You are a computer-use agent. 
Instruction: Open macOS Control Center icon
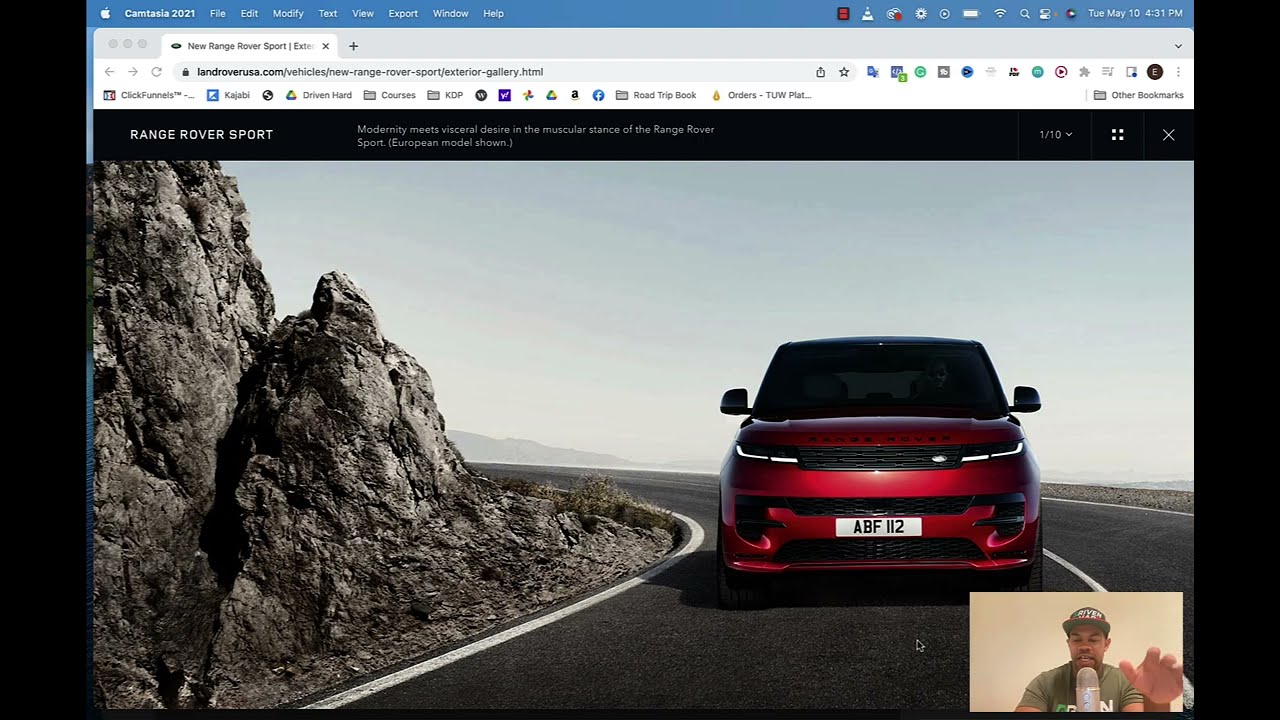(1046, 13)
